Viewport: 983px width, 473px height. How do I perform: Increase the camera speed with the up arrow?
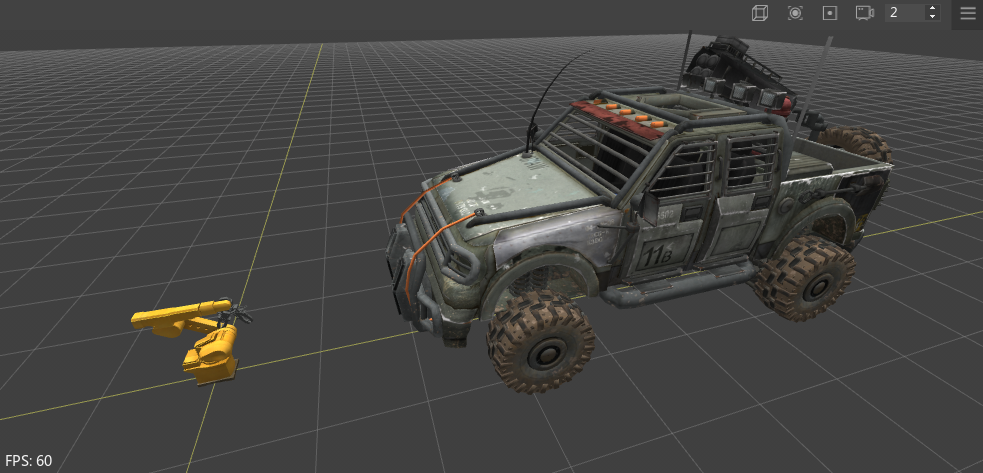coord(933,8)
